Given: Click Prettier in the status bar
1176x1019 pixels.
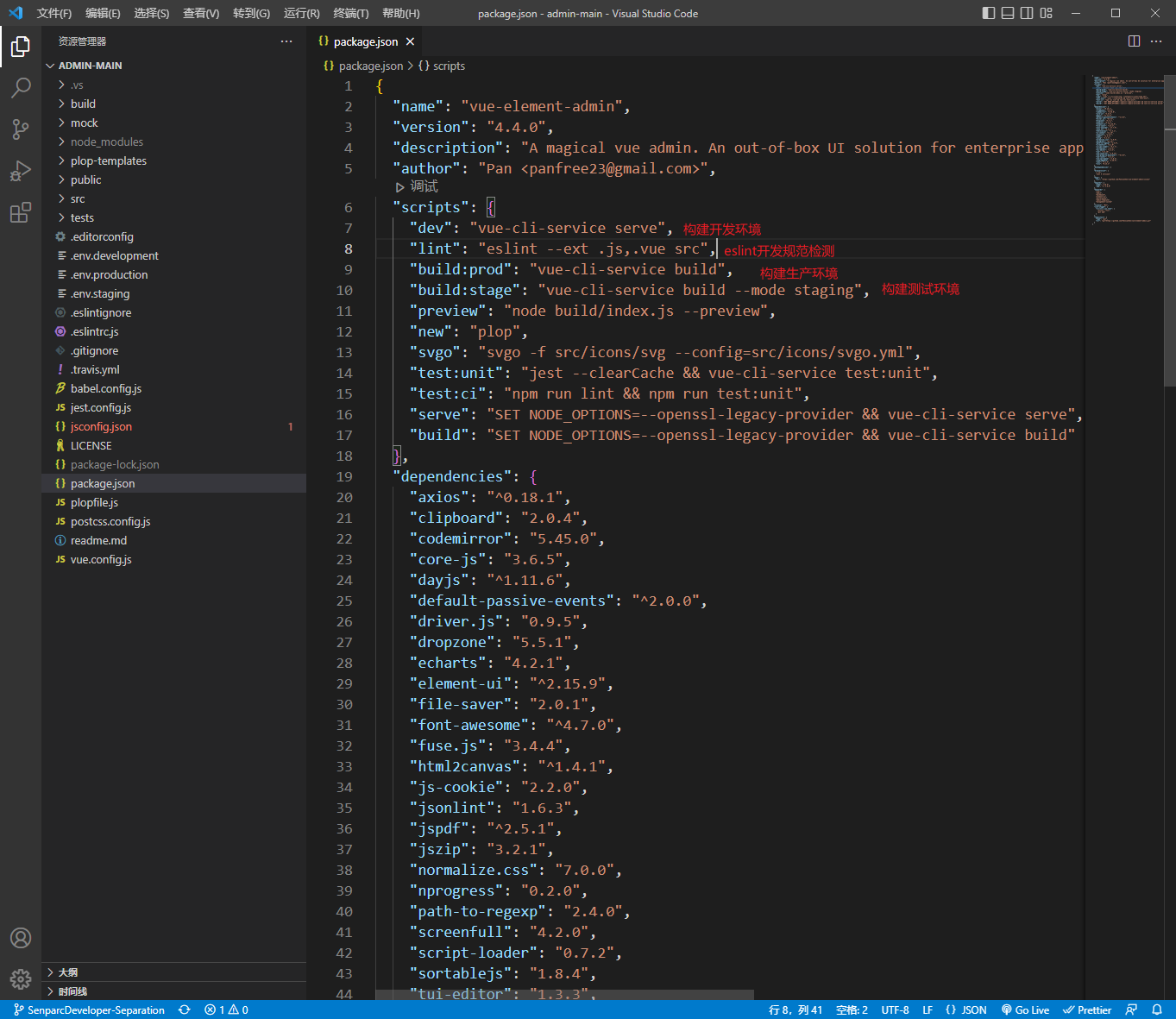Looking at the screenshot, I should [1087, 1010].
